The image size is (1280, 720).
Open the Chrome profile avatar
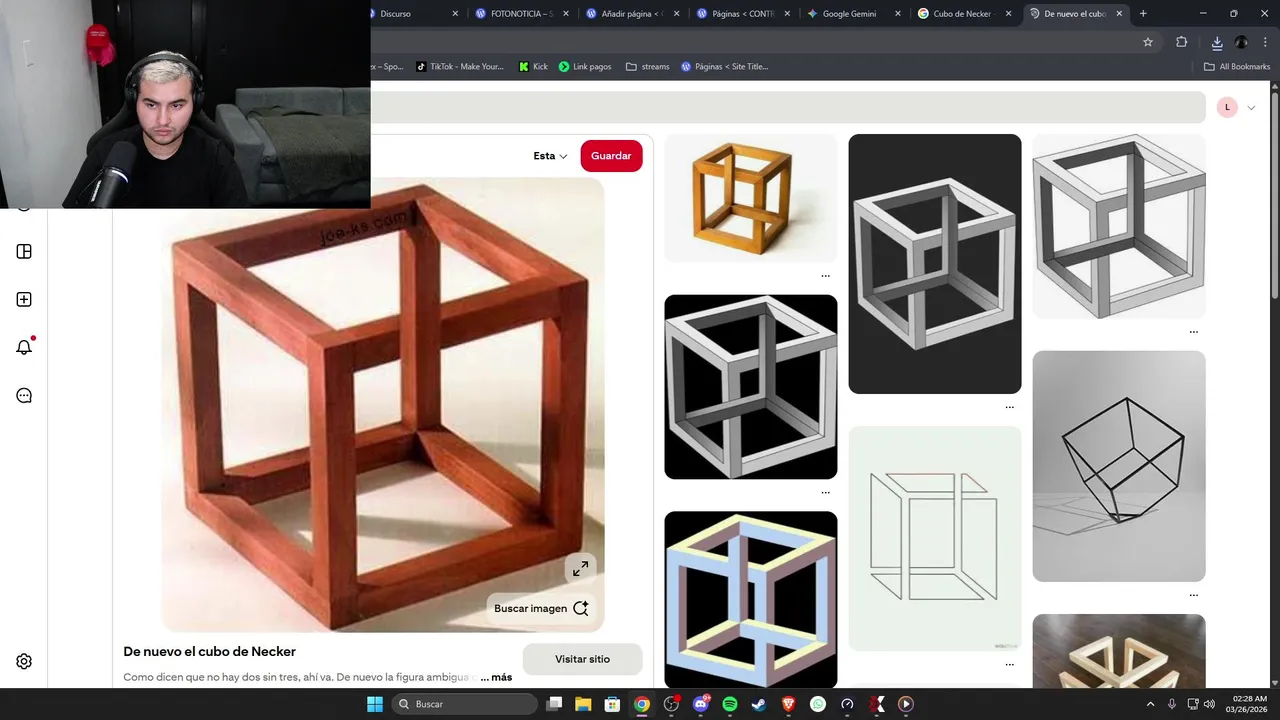coord(1241,42)
